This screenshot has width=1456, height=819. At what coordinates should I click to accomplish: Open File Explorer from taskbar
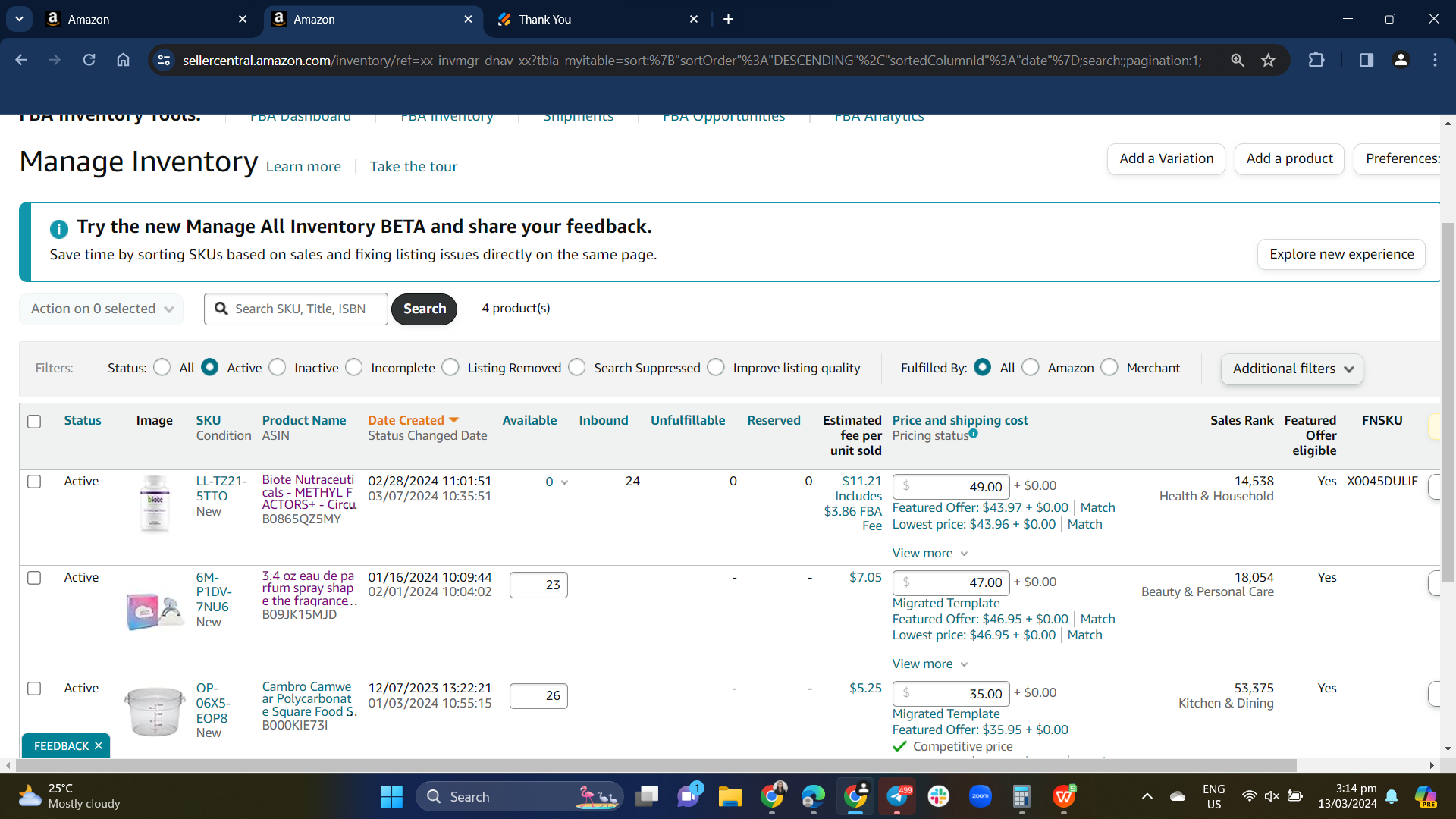(x=730, y=796)
